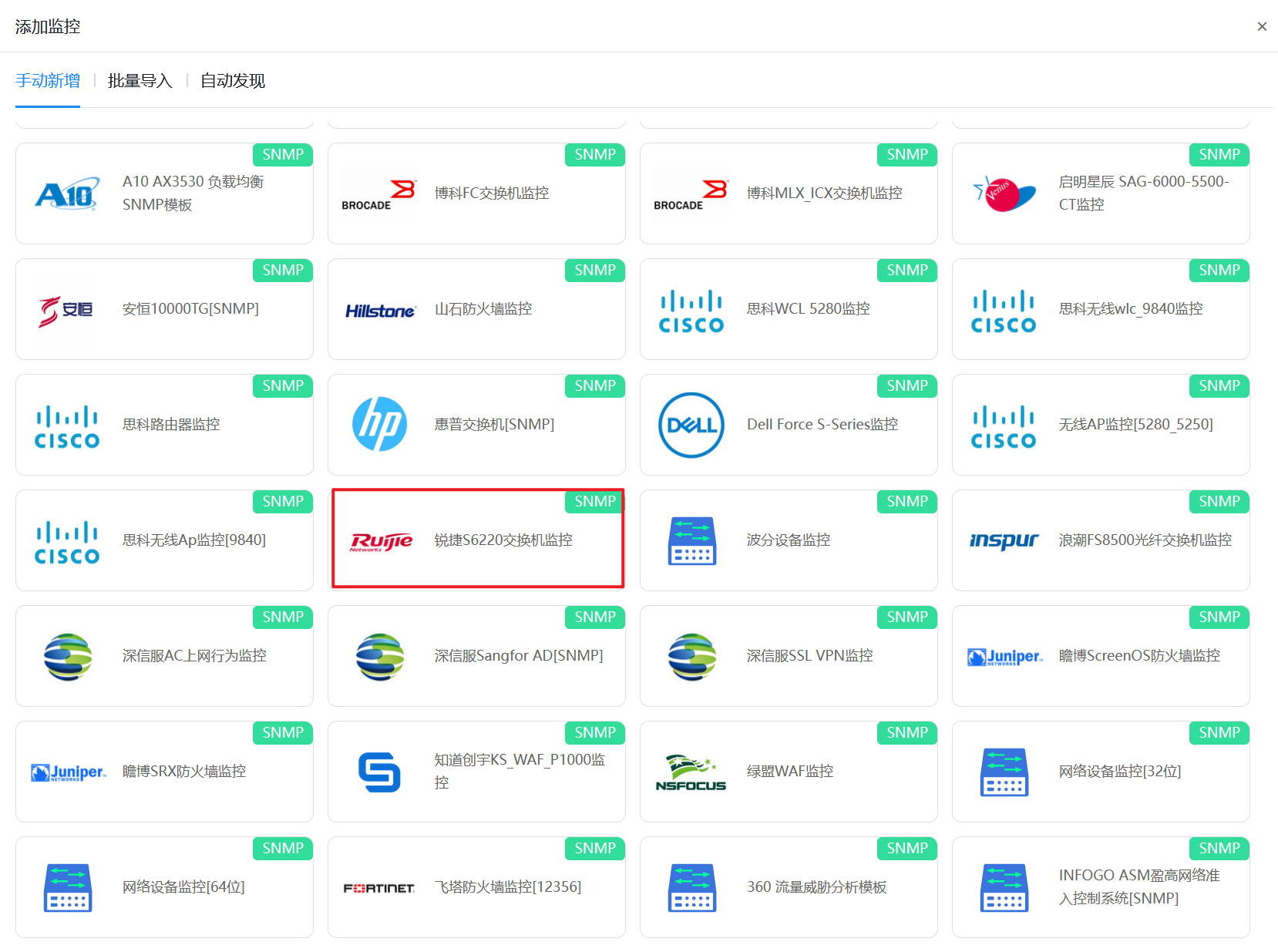
Task: Select 安恒10000TG[SNMP] template
Action: (164, 309)
